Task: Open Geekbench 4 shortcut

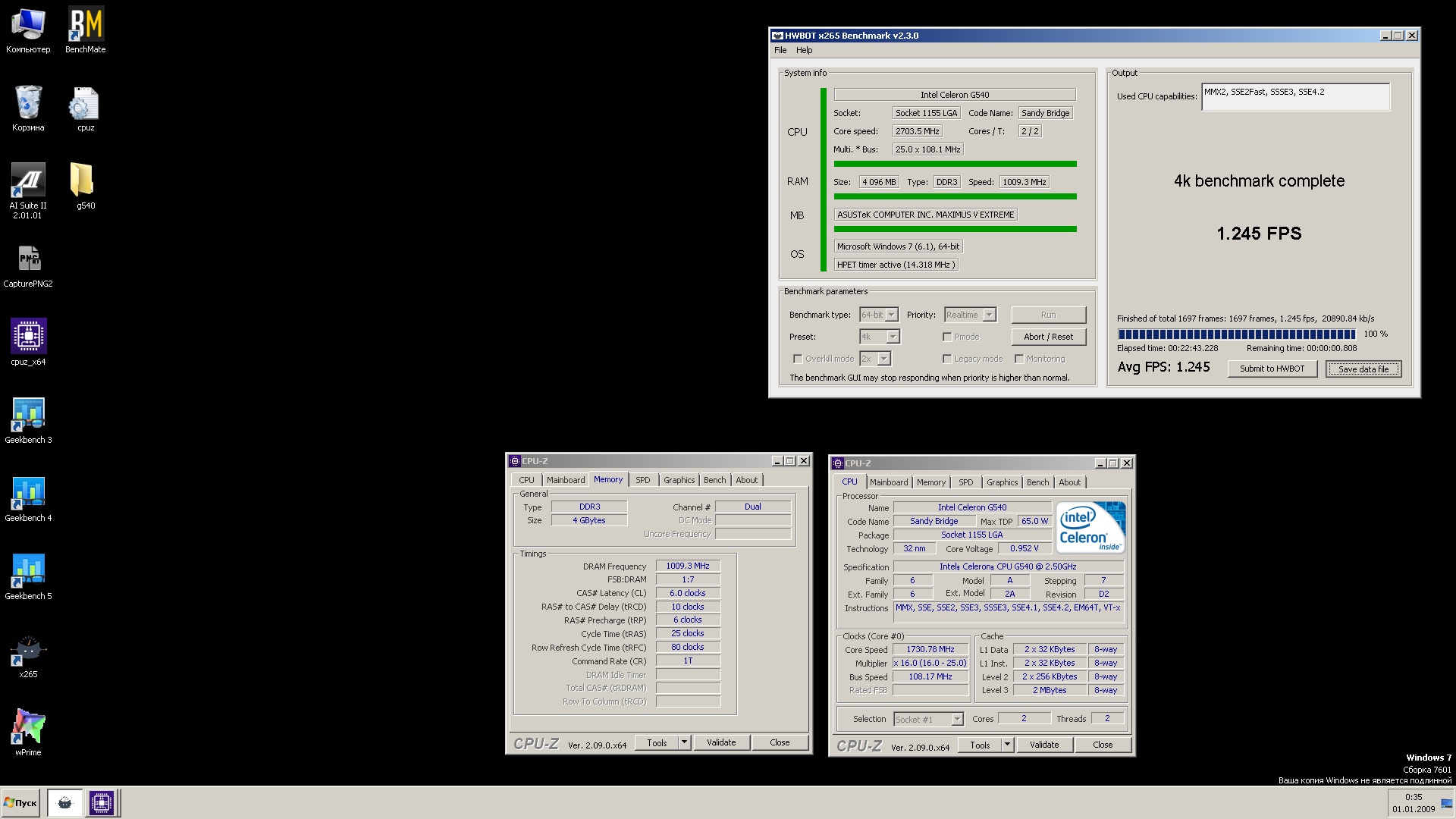Action: pyautogui.click(x=28, y=499)
